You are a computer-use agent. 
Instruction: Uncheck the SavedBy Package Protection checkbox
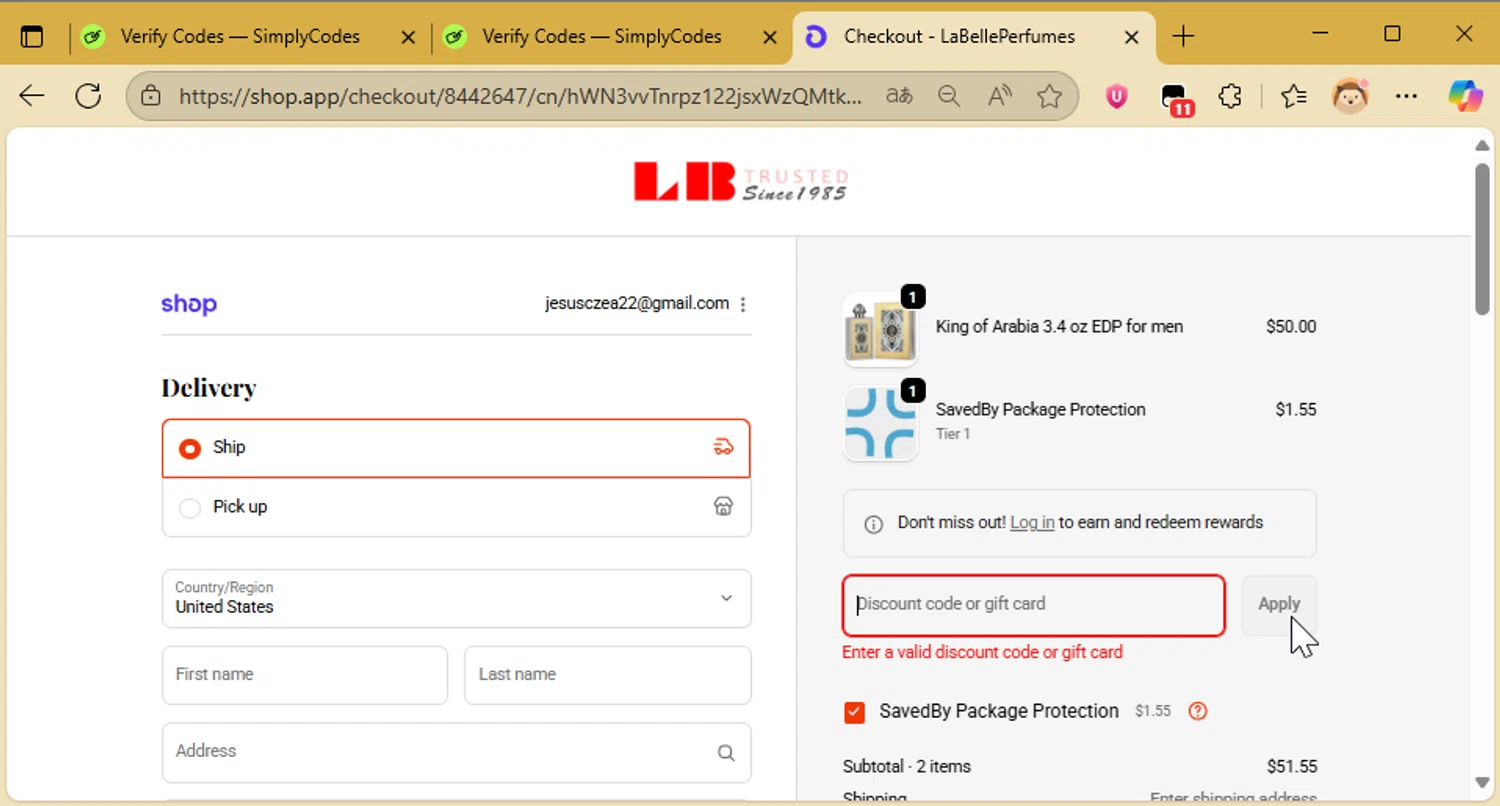(x=854, y=712)
